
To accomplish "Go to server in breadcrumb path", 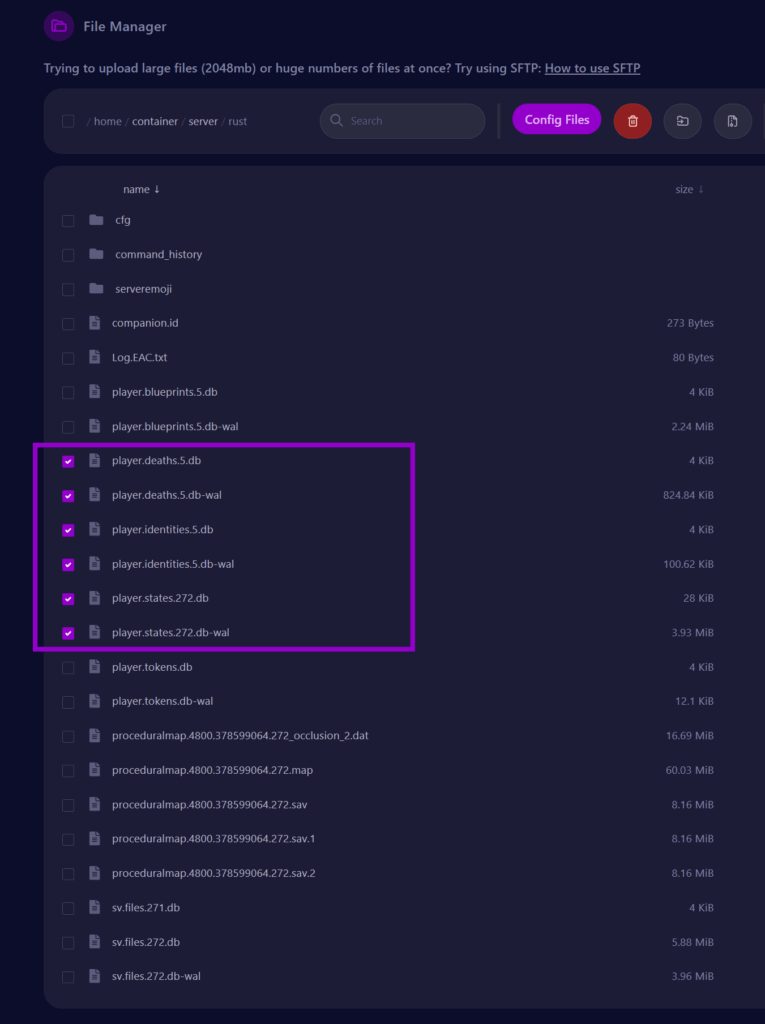I will point(203,121).
